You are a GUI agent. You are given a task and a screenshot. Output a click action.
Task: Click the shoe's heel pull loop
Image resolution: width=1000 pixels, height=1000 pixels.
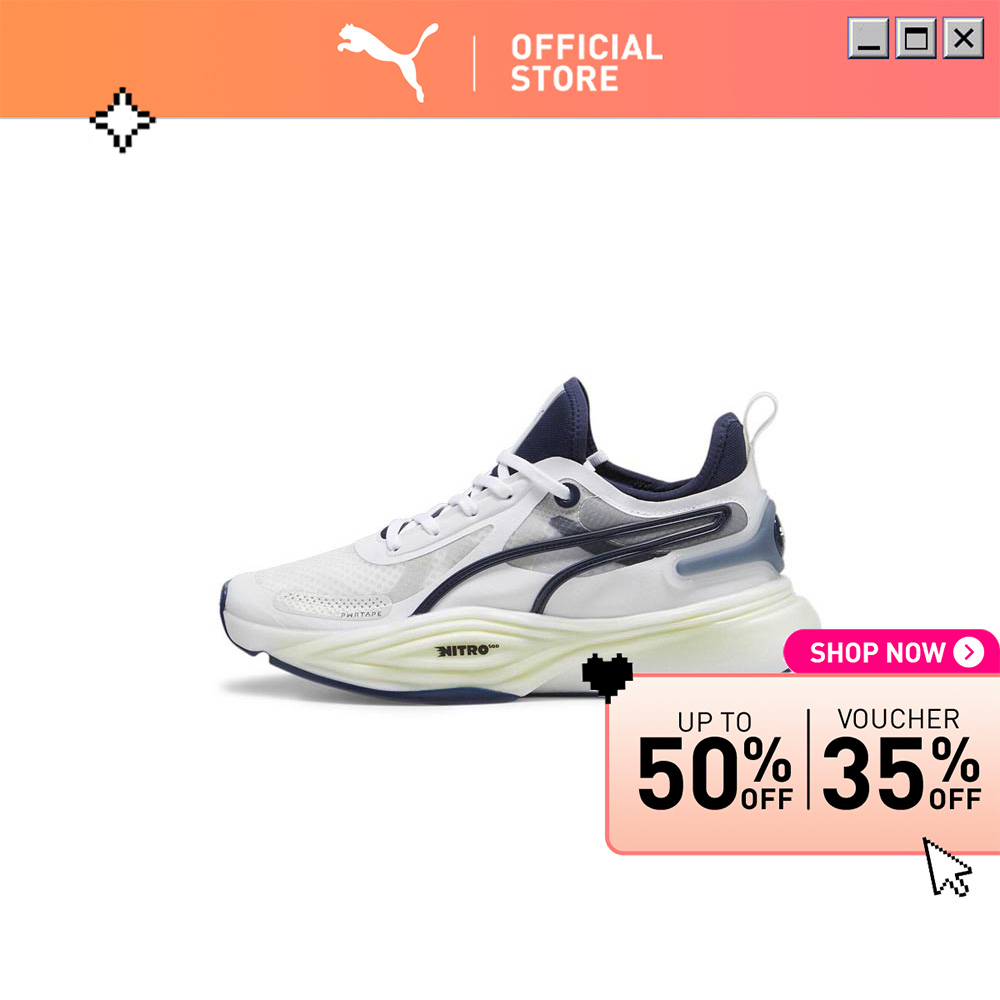click(761, 421)
